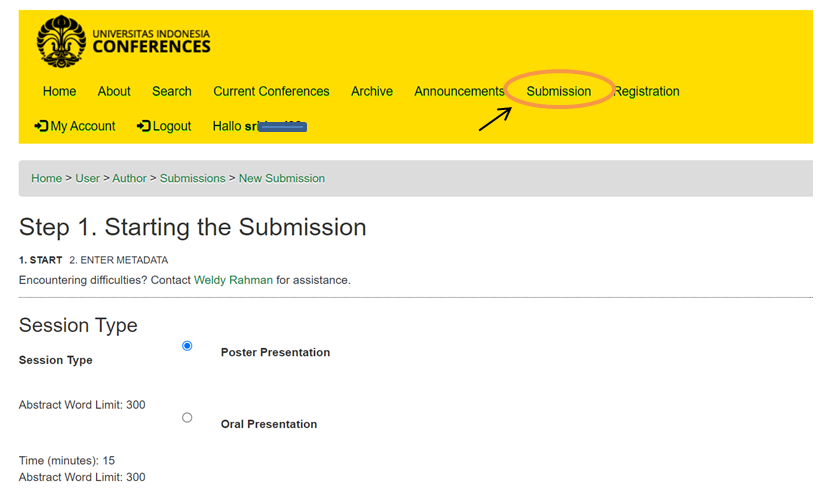Click the Logout arrow icon
The width and height of the screenshot is (828, 495).
tap(144, 126)
